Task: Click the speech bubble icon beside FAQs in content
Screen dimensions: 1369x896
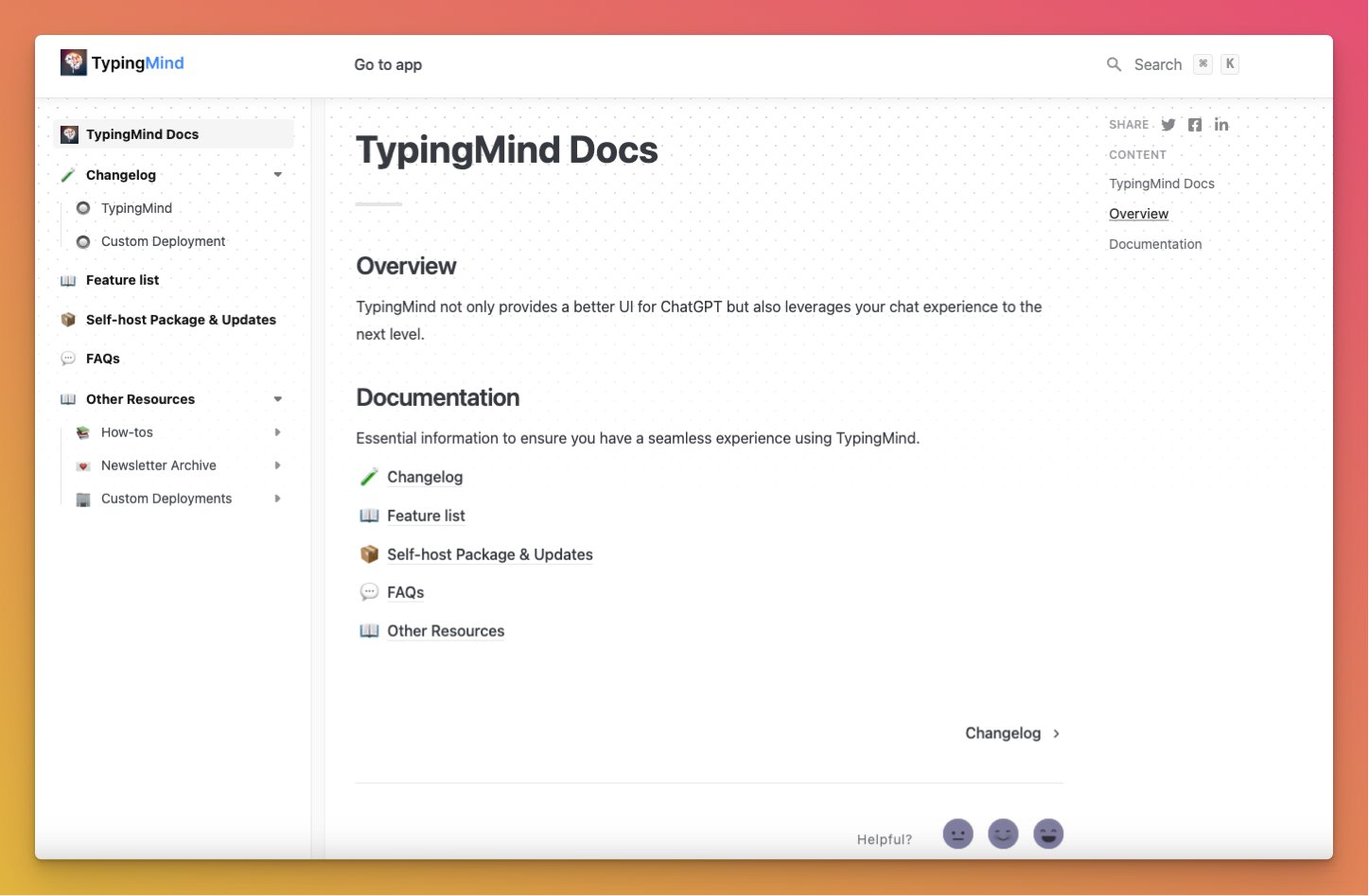Action: click(x=369, y=592)
